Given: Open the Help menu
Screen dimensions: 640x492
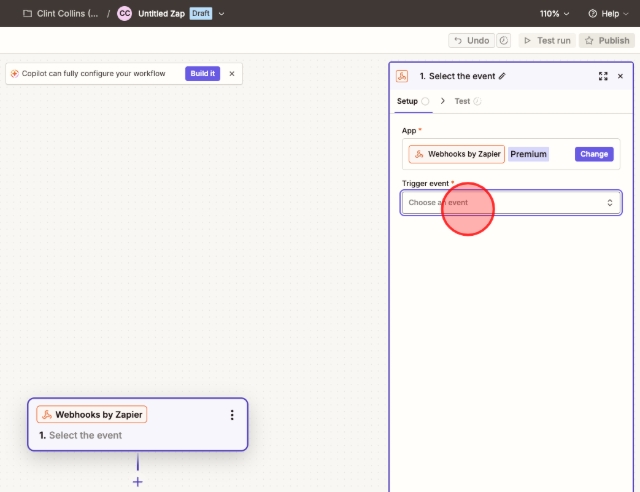Looking at the screenshot, I should (x=608, y=13).
